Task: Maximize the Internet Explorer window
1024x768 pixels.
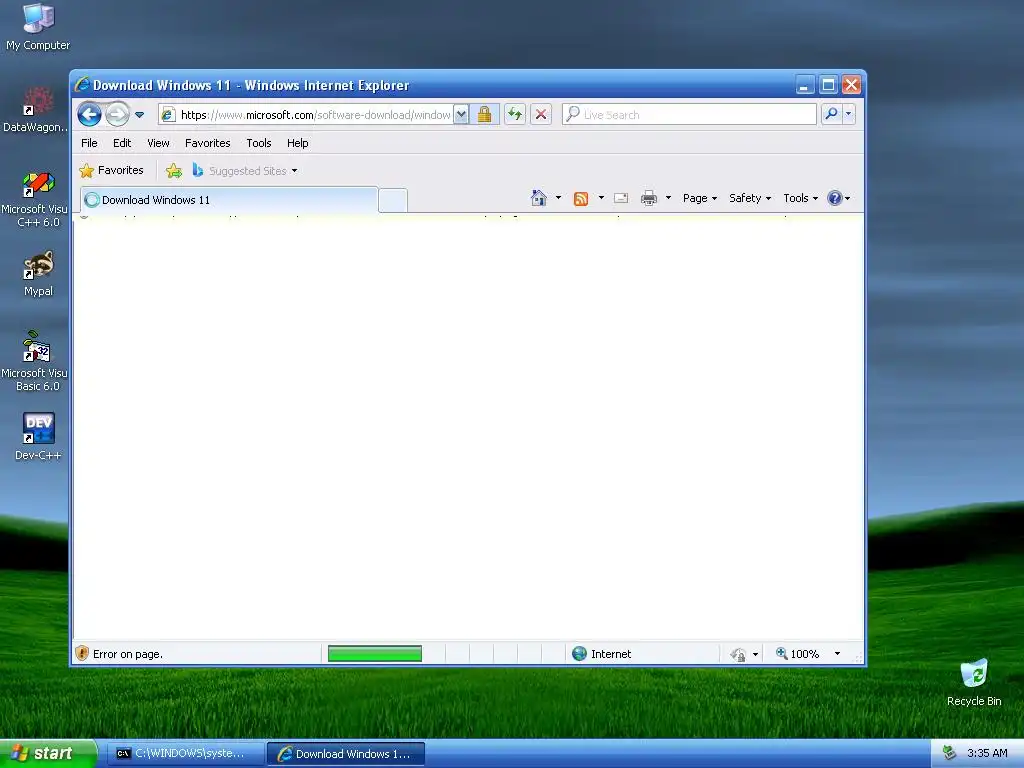Action: pos(828,85)
